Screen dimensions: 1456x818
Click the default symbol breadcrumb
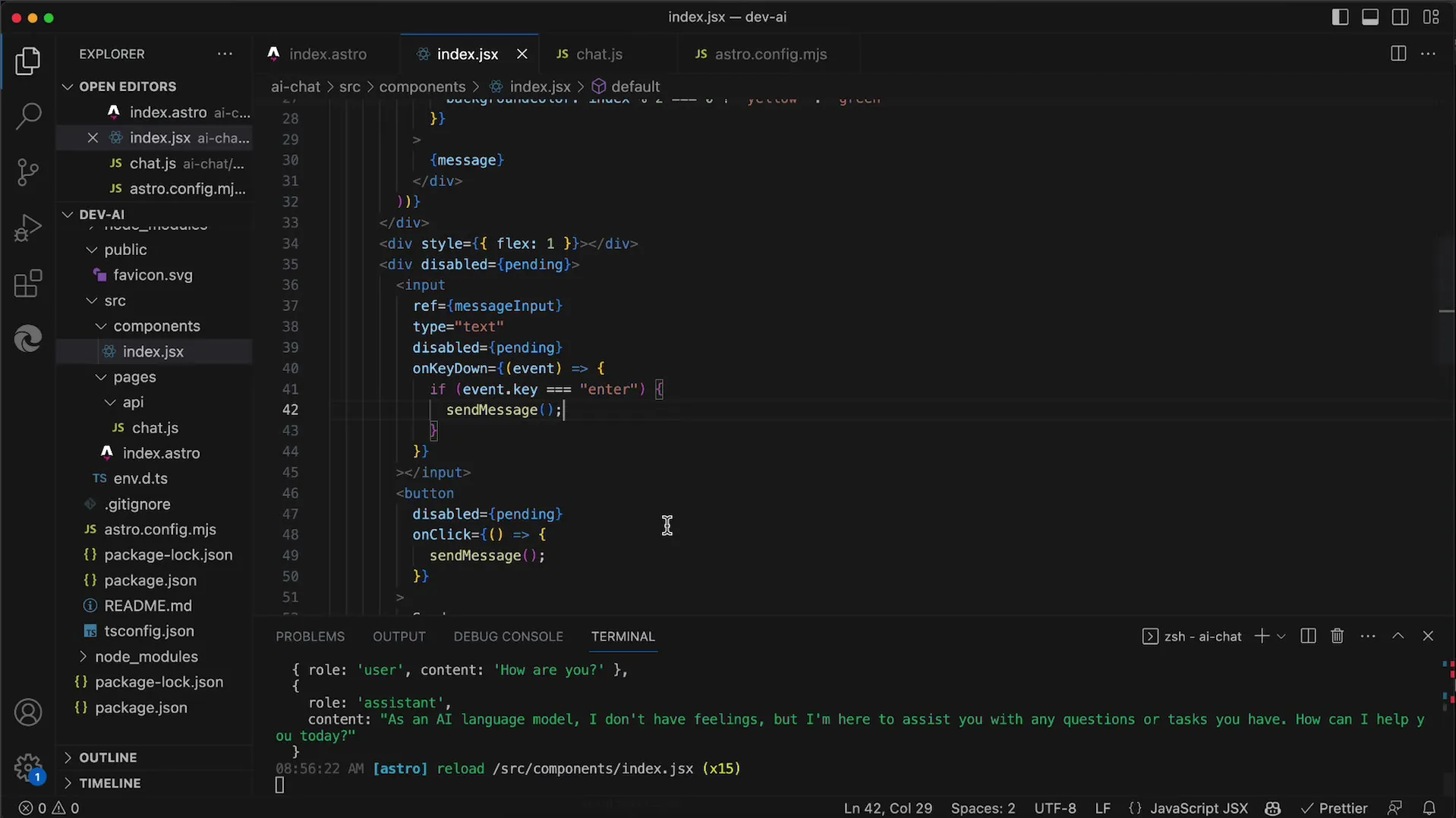tap(626, 87)
